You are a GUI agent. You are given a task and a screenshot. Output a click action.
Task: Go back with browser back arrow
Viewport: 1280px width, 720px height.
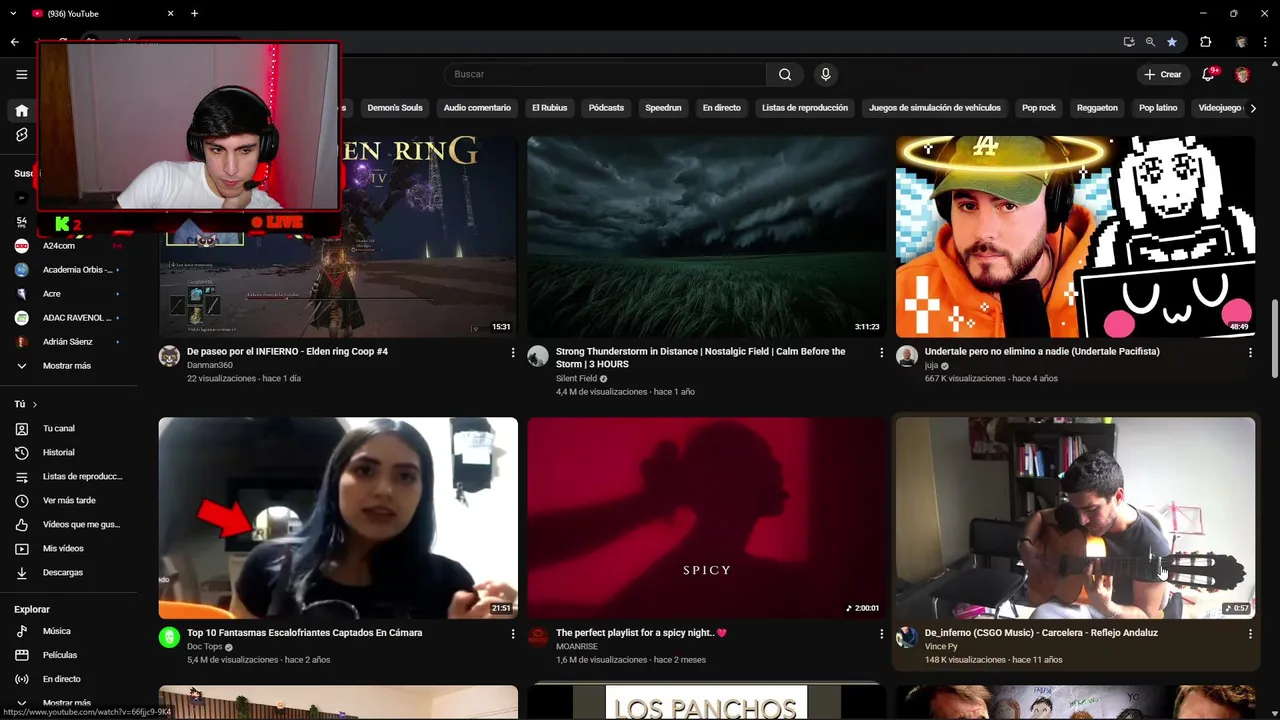15,42
